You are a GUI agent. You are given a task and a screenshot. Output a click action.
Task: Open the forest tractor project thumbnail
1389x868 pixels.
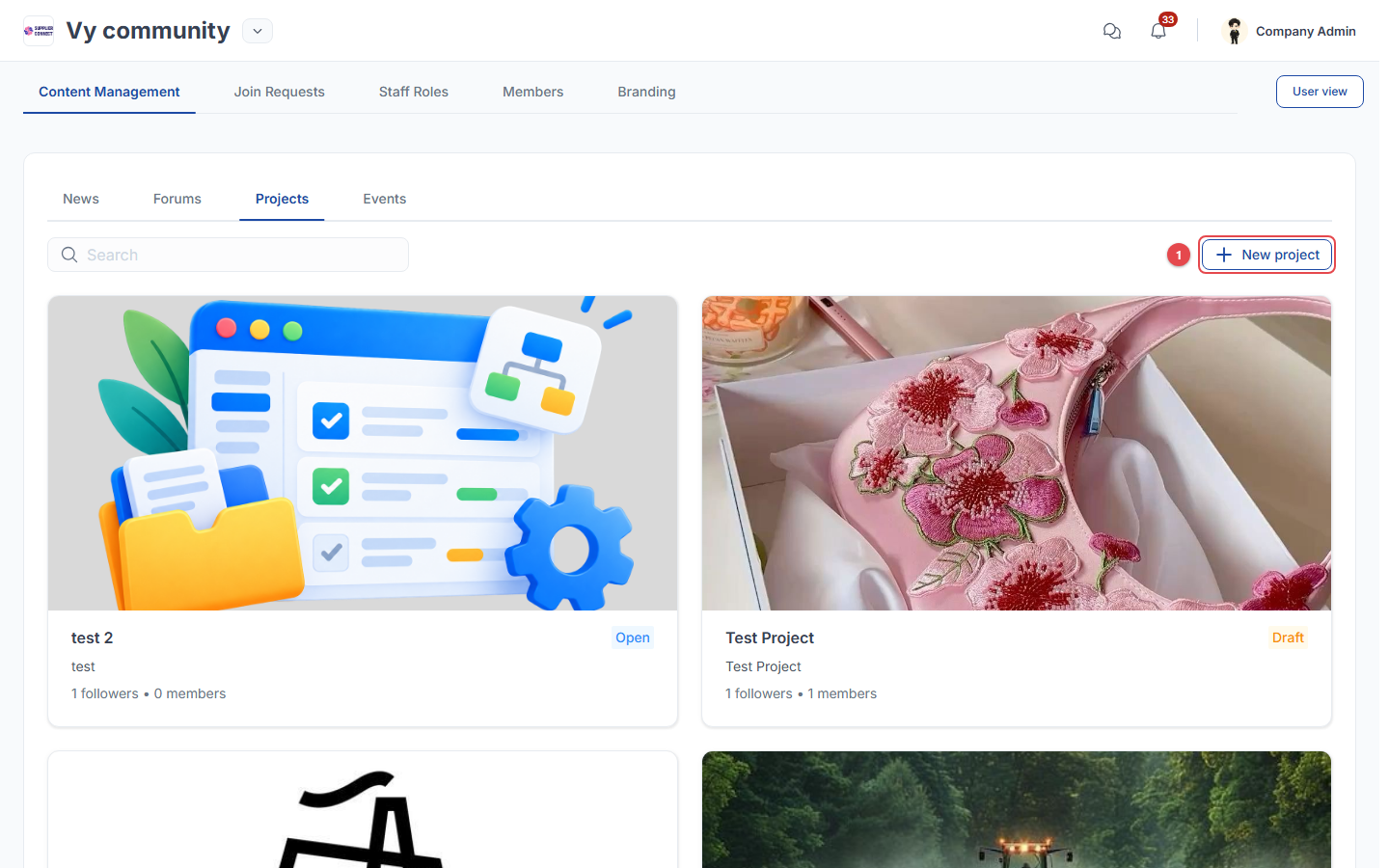1017,810
